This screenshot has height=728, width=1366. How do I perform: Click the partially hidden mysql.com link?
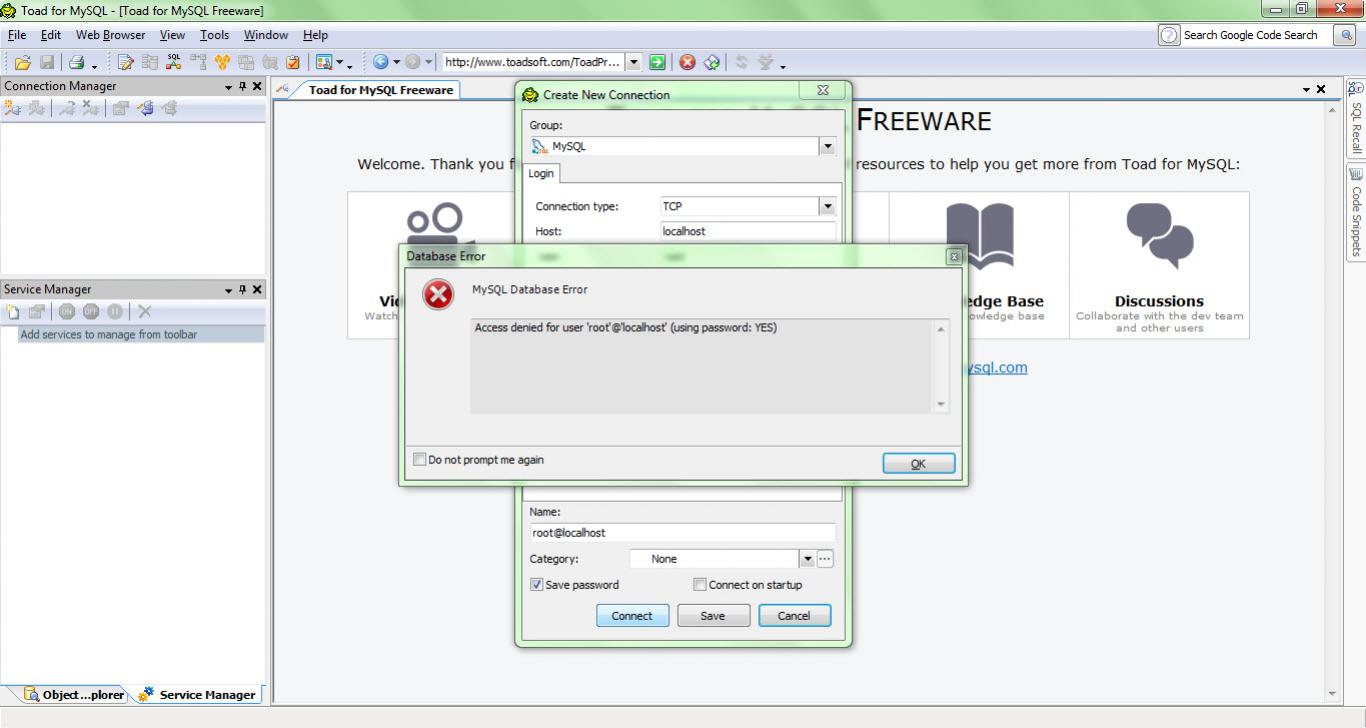tap(997, 367)
